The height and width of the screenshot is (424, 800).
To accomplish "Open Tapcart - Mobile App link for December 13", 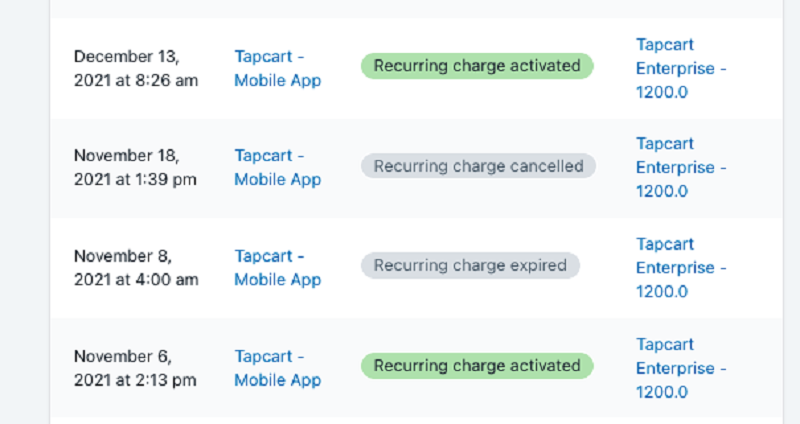I will tap(277, 68).
